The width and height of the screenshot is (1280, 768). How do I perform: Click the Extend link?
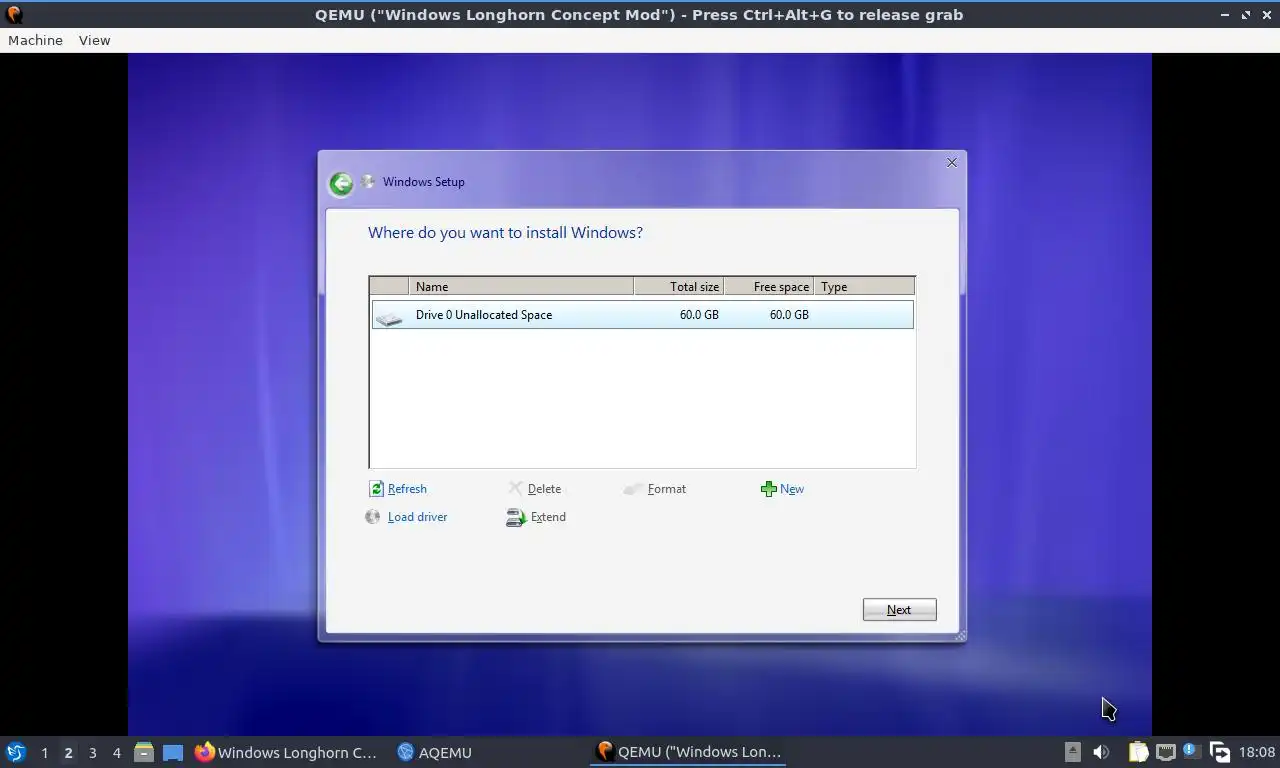(x=548, y=517)
